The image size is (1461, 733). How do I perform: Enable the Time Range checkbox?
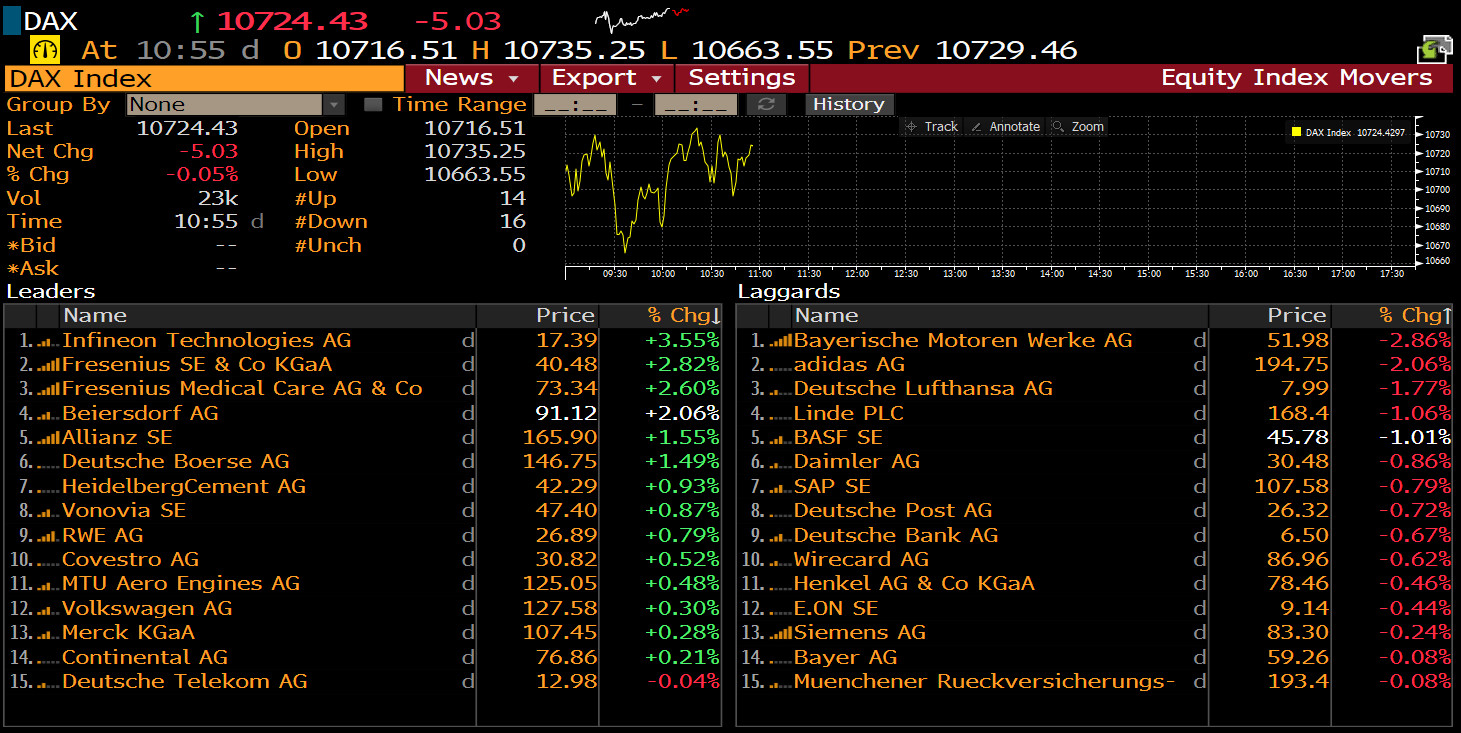pos(372,104)
